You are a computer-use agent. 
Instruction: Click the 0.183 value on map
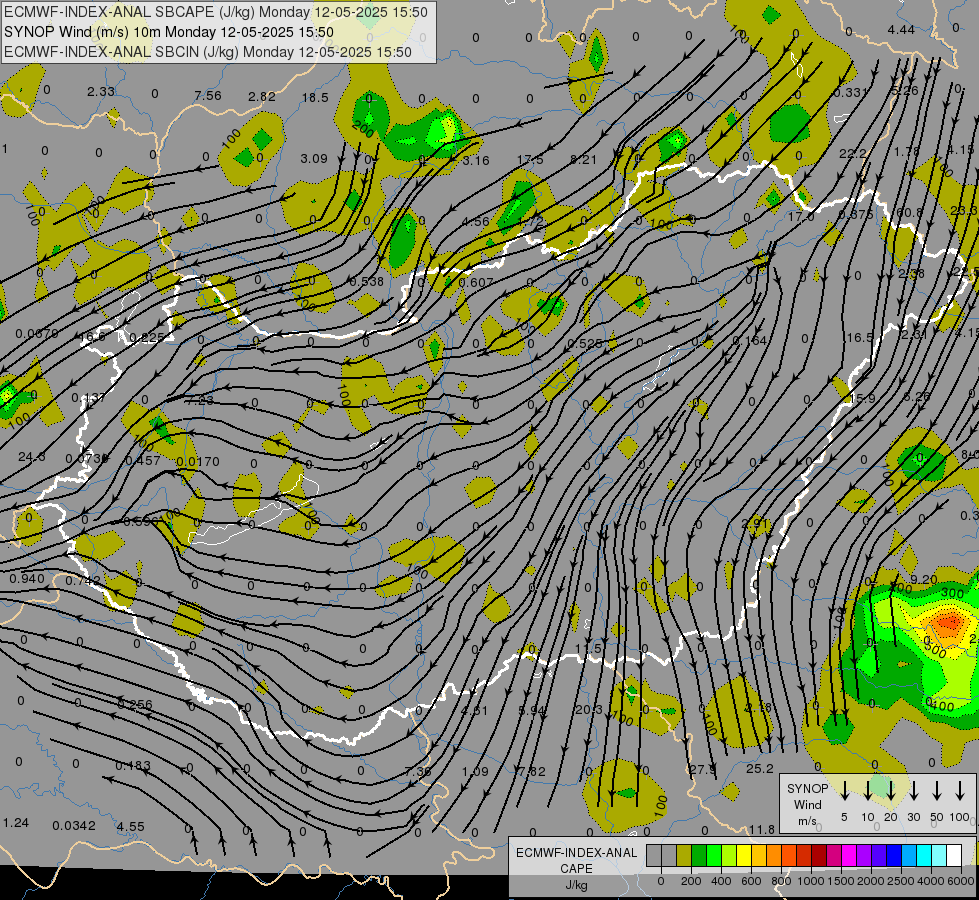tap(133, 765)
